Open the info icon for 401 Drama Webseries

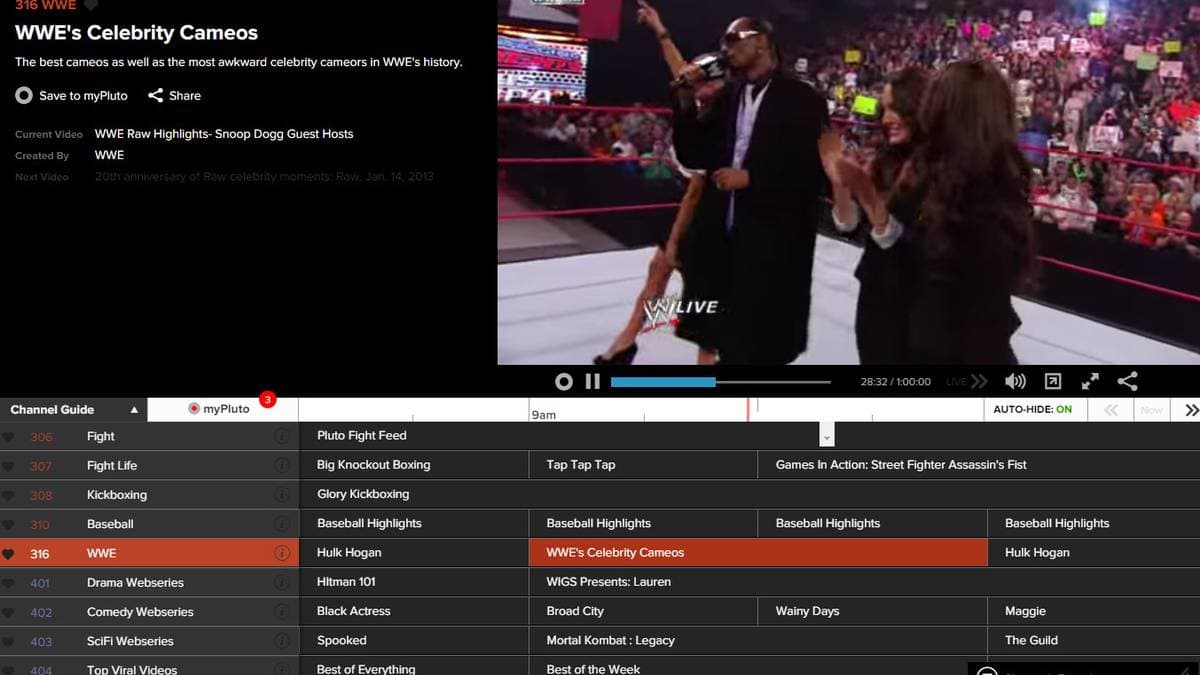pyautogui.click(x=282, y=582)
